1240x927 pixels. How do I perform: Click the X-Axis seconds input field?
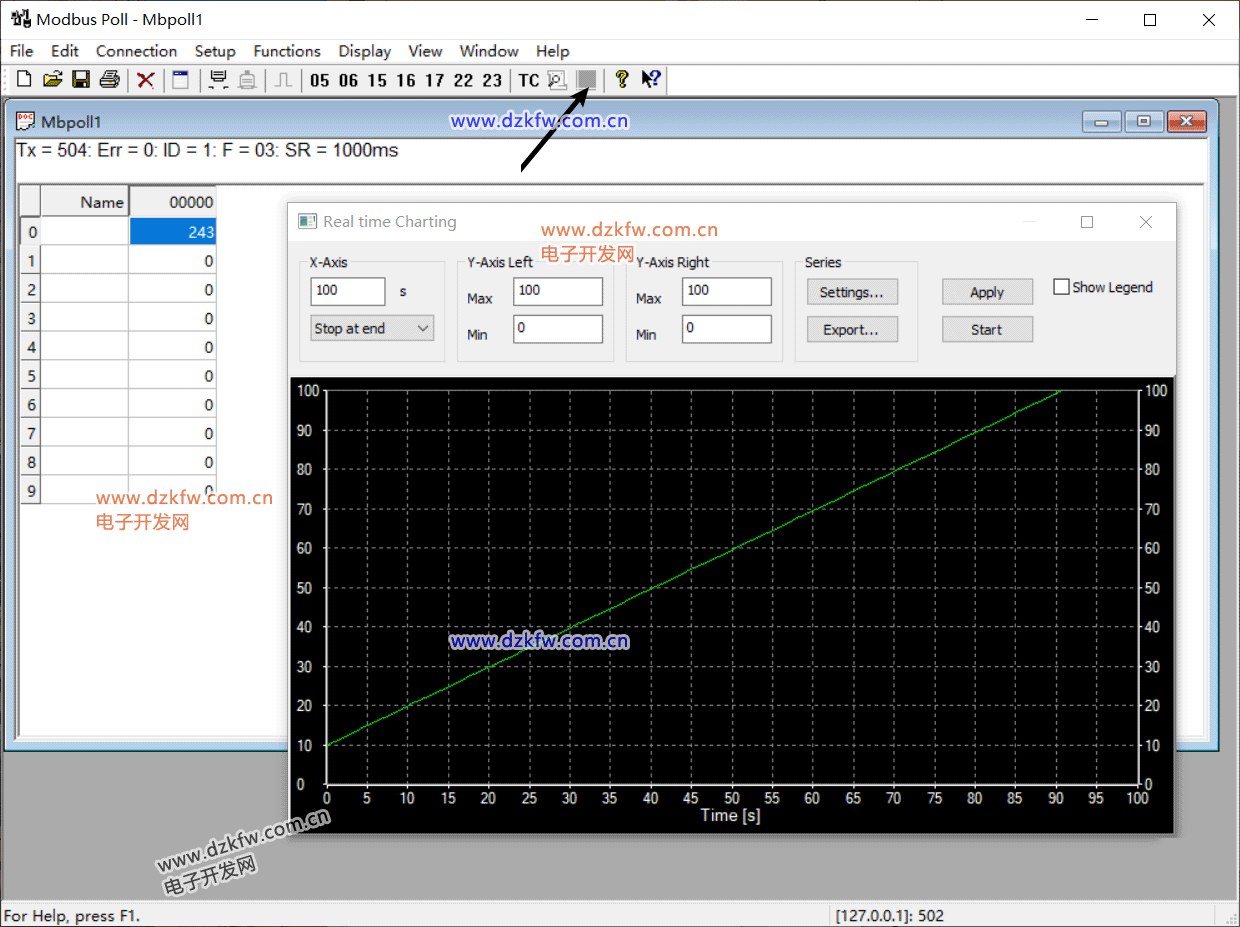coord(347,291)
